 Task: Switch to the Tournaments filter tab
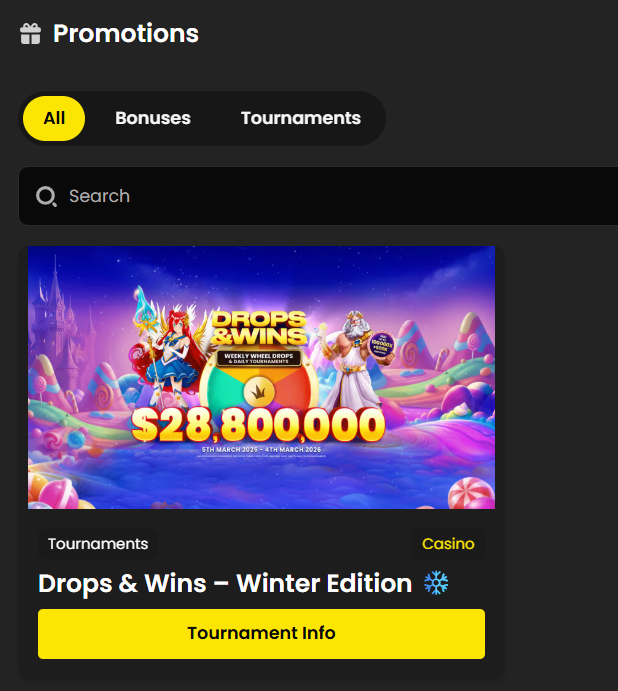tap(301, 119)
